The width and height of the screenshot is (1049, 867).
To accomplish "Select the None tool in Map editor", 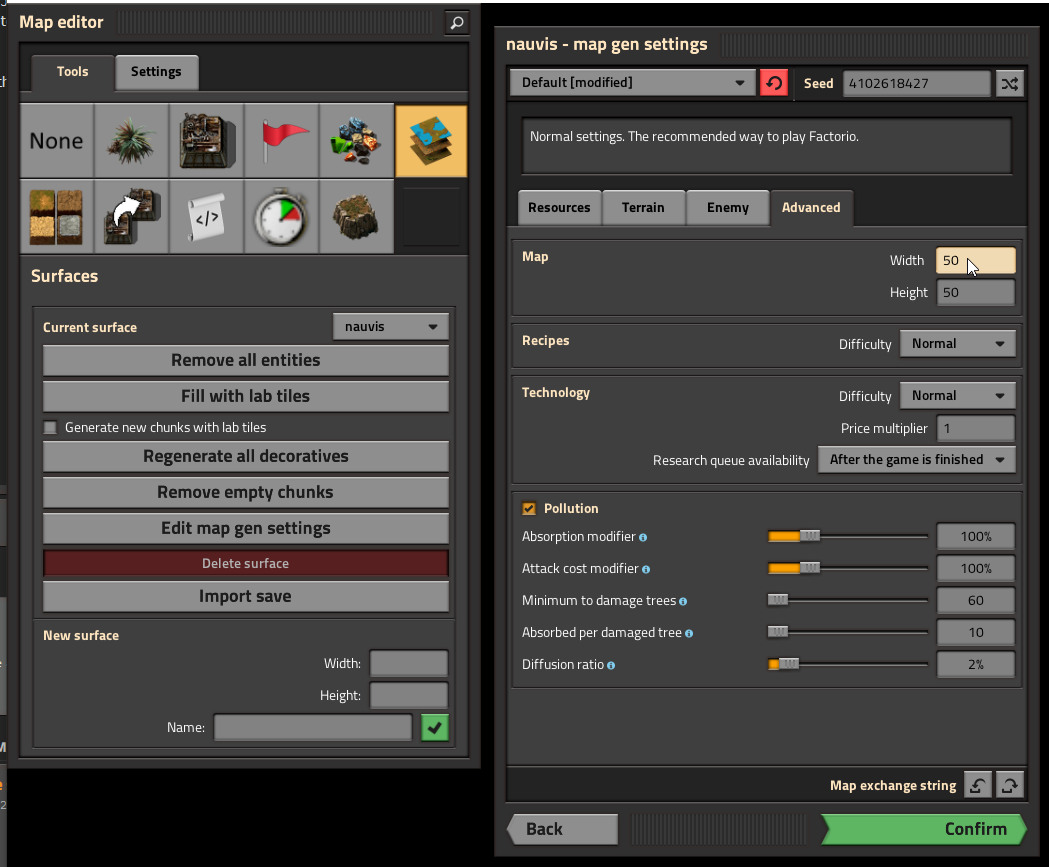I will (57, 140).
